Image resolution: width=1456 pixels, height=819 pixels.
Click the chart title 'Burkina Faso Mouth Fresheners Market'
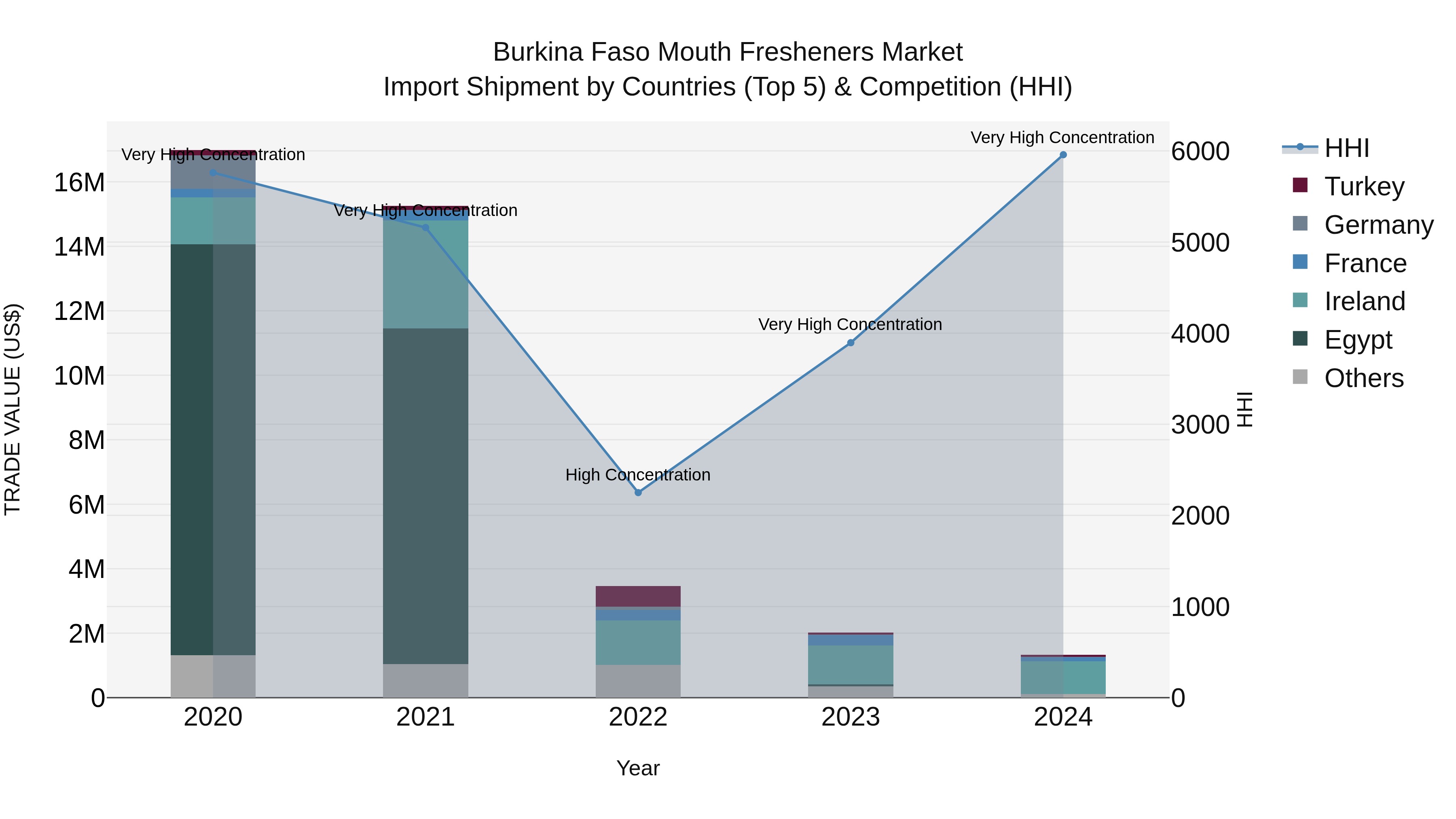click(x=728, y=52)
